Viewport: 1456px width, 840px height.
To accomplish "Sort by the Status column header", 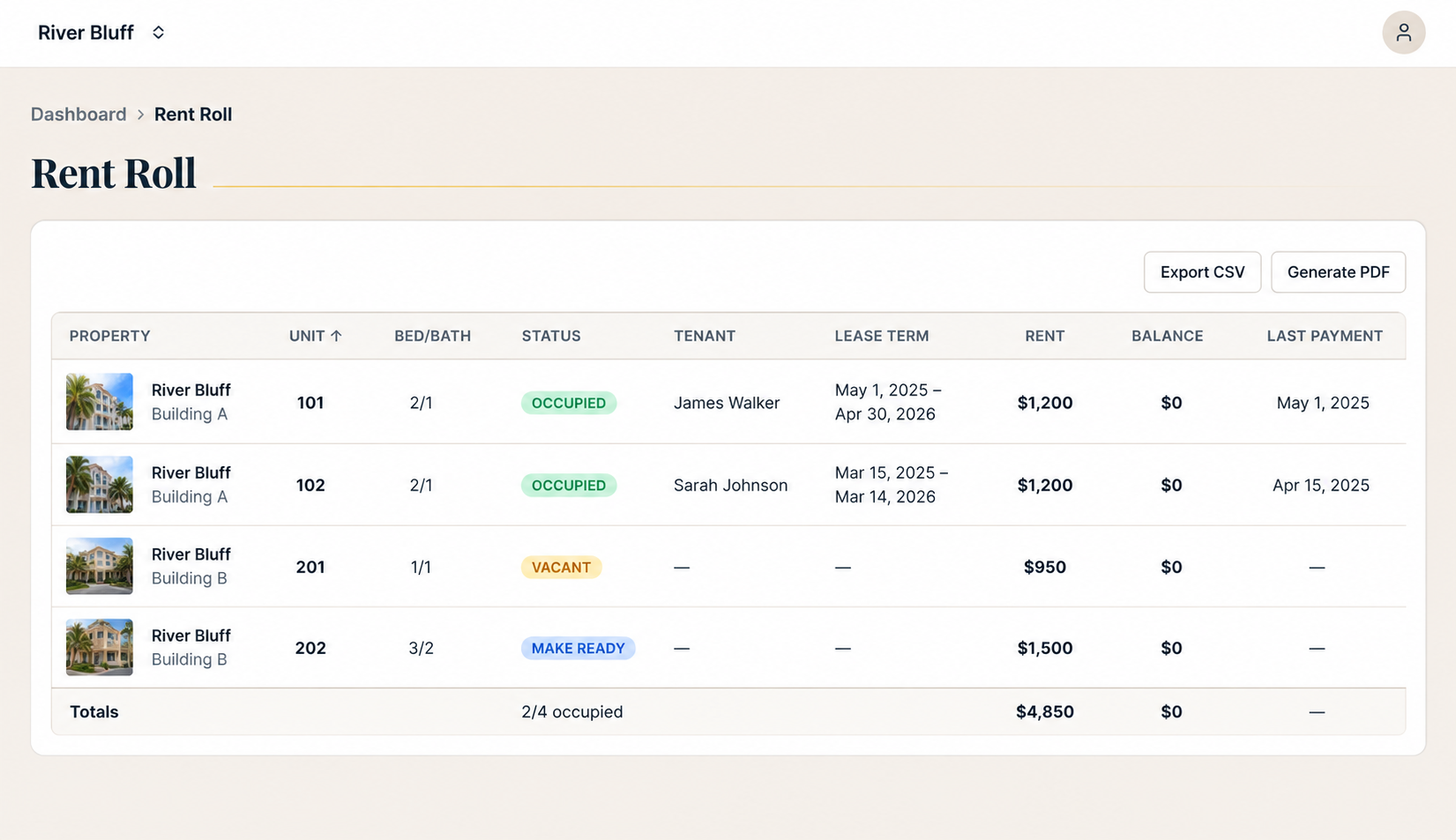I will [551, 336].
